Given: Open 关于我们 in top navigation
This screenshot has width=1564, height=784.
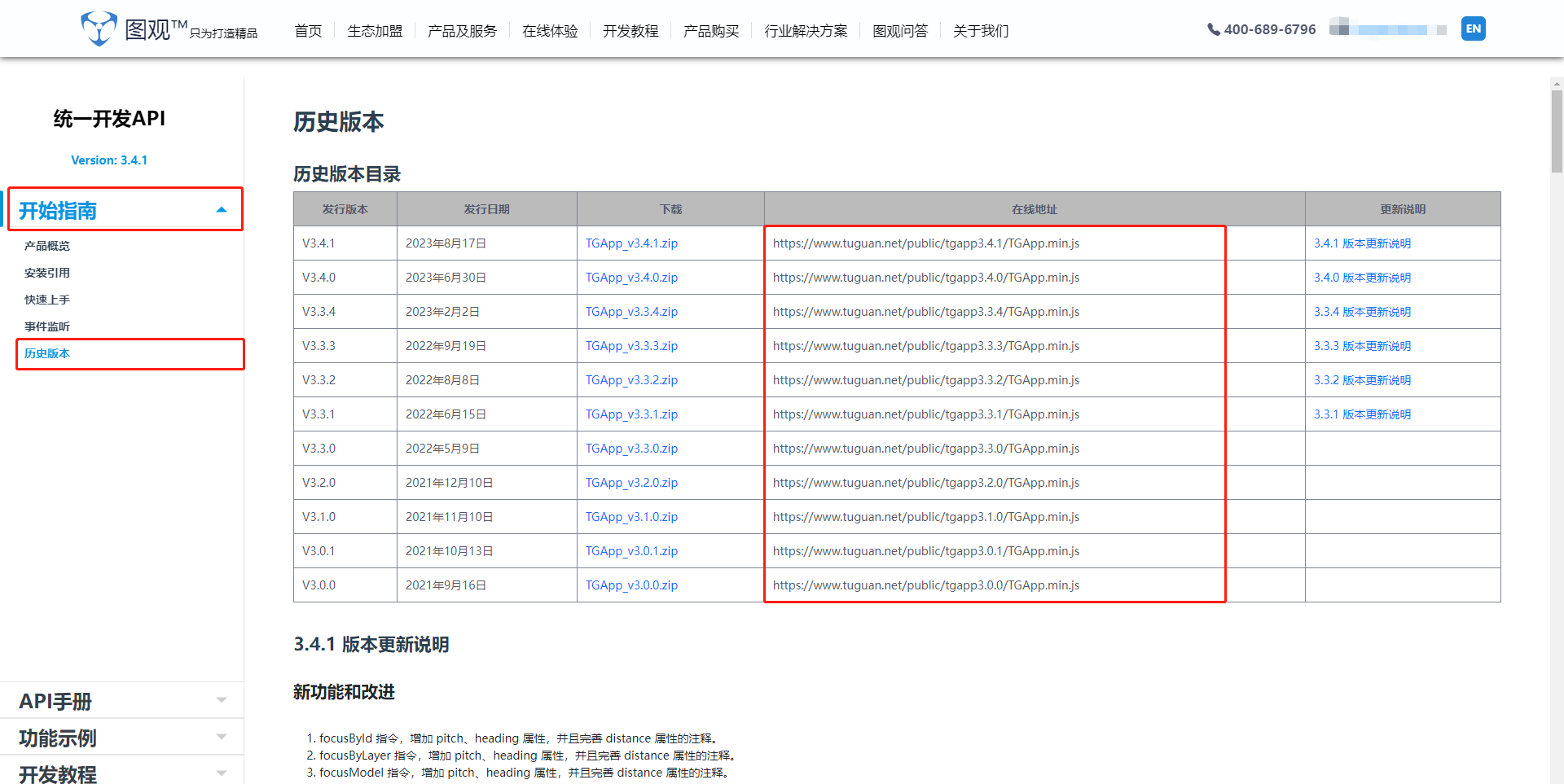Looking at the screenshot, I should pyautogui.click(x=981, y=31).
